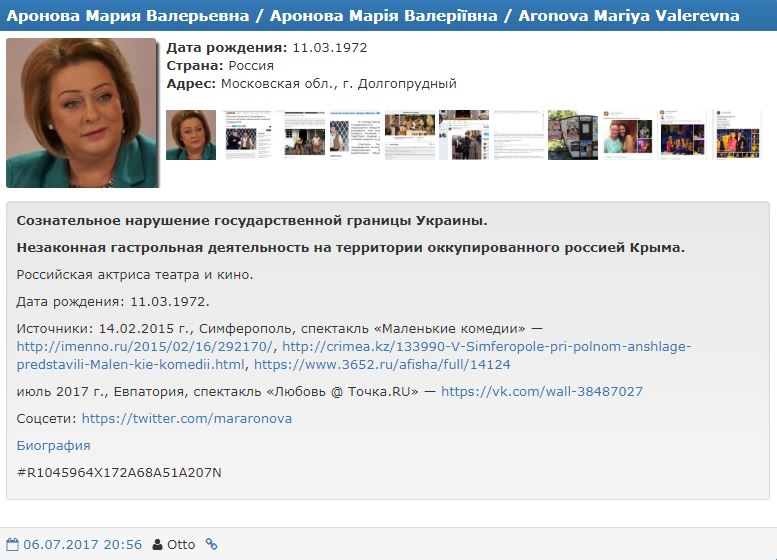Image resolution: width=777 pixels, height=560 pixels.
Task: Click the text Российская актриса театра и кино
Action: pos(135,275)
